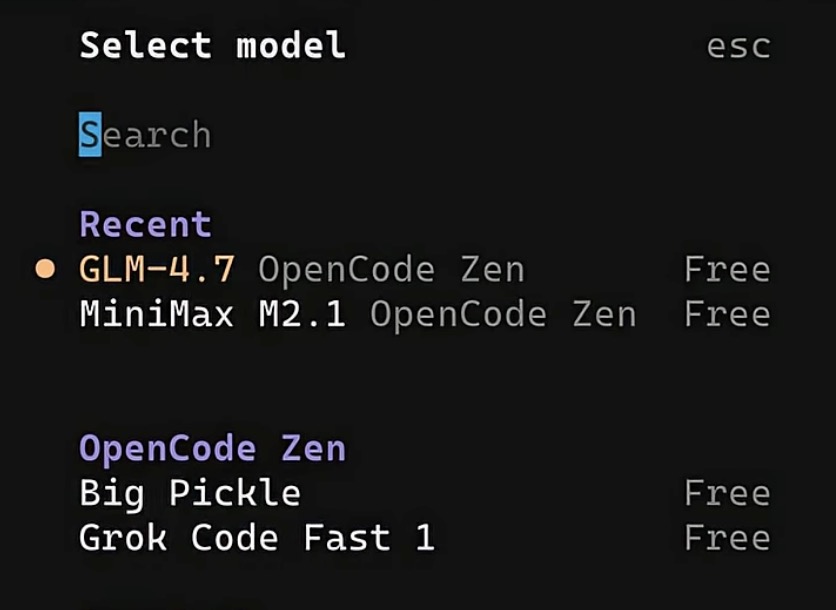Click the OpenCode Zen provider next to GLM-4.7

[x=391, y=269]
